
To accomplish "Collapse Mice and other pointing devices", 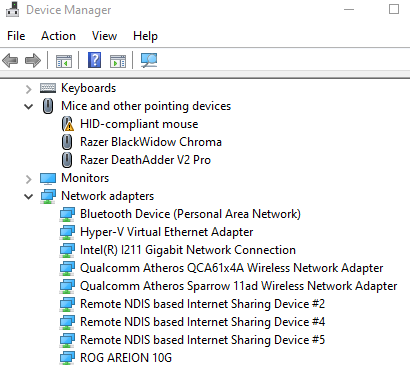I will [29, 107].
